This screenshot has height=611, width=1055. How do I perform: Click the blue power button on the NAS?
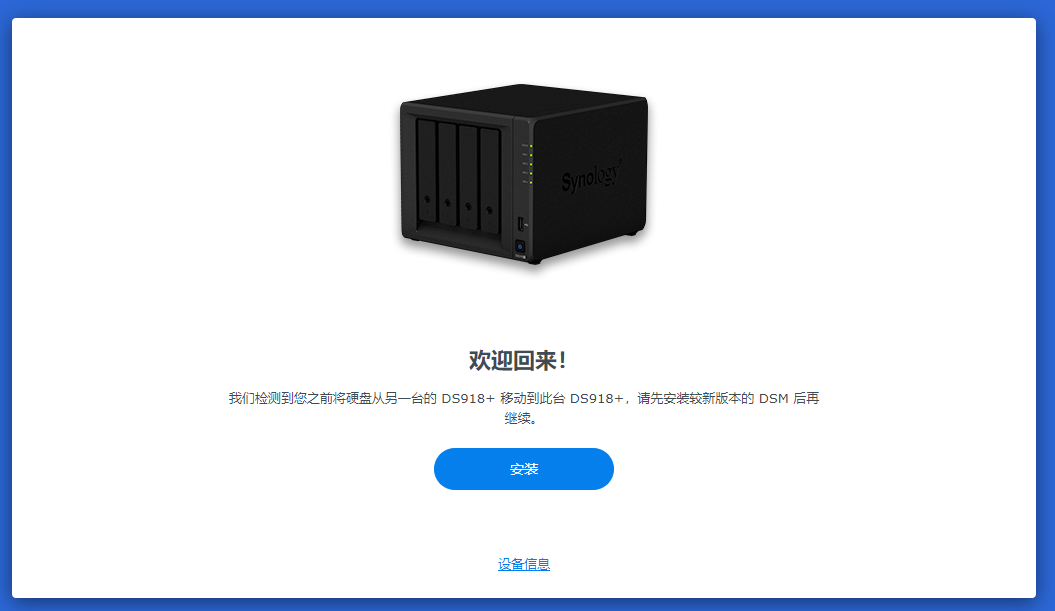[519, 247]
